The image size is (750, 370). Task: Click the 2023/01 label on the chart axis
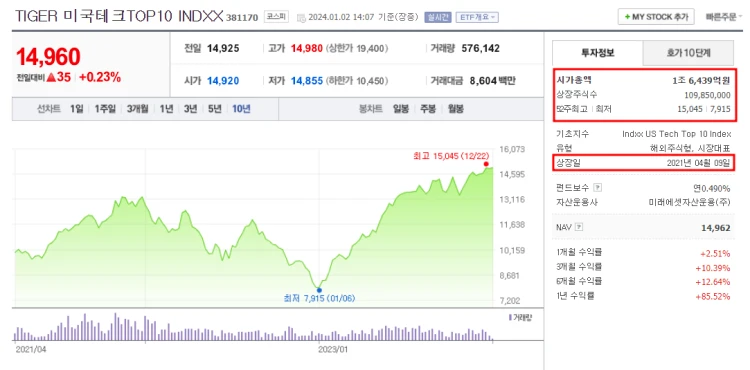click(x=333, y=349)
